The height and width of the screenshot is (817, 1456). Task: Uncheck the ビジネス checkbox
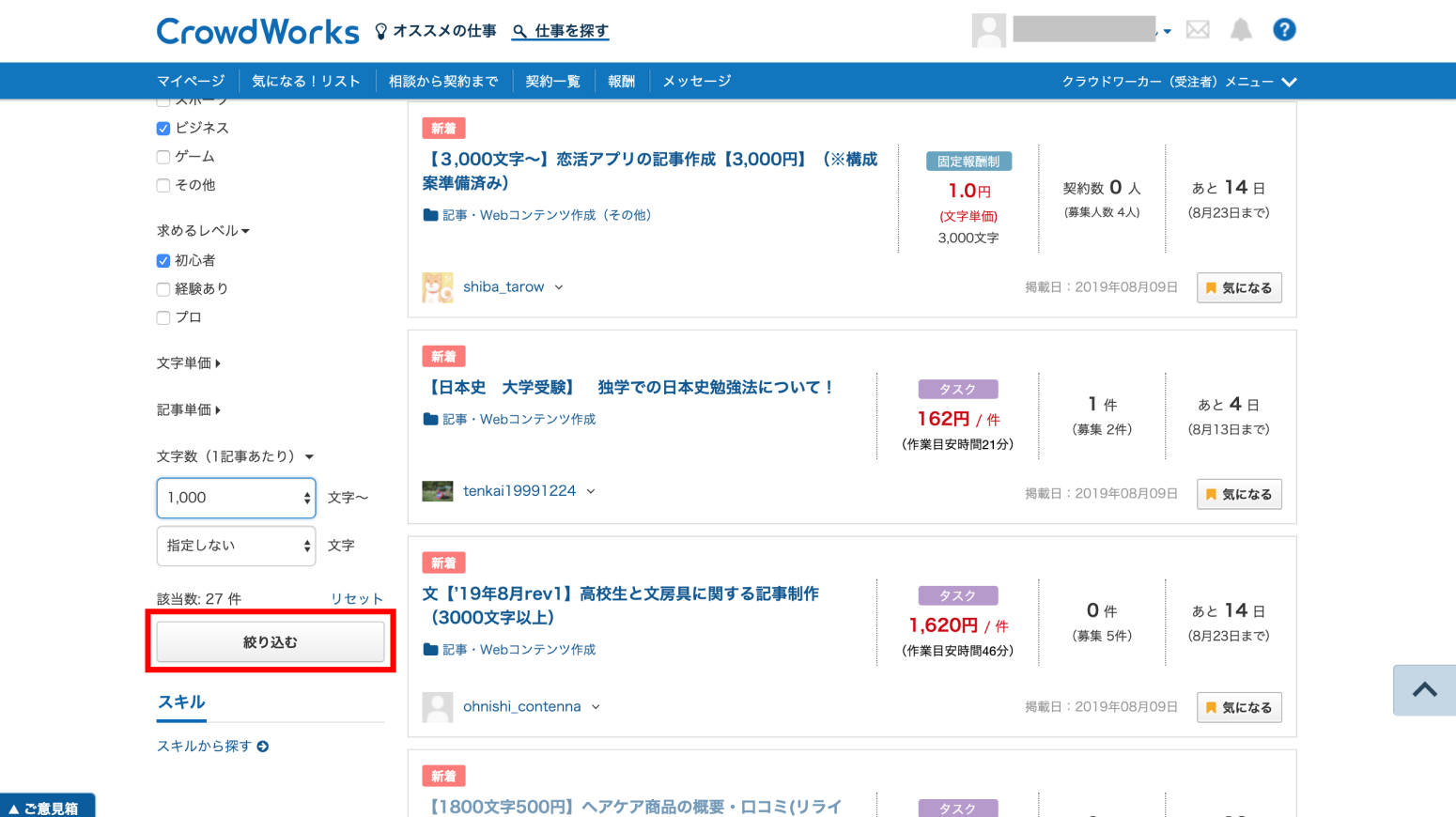click(163, 129)
